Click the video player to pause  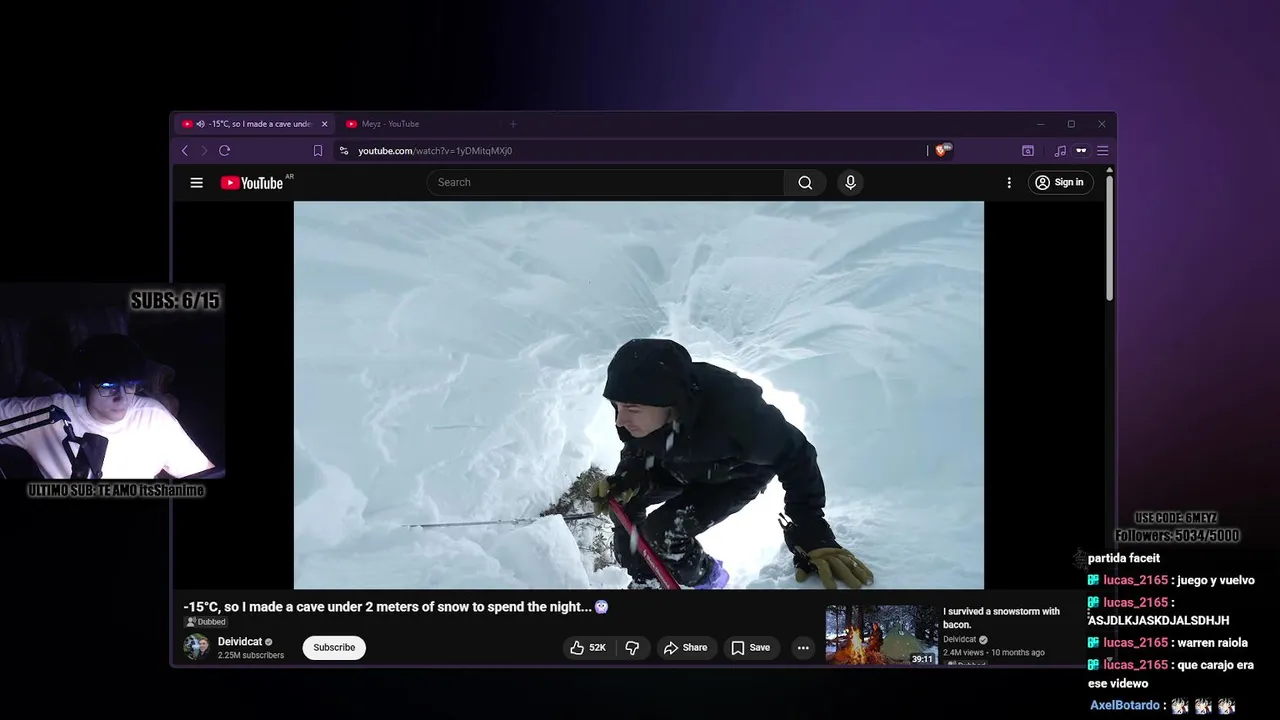[639, 395]
